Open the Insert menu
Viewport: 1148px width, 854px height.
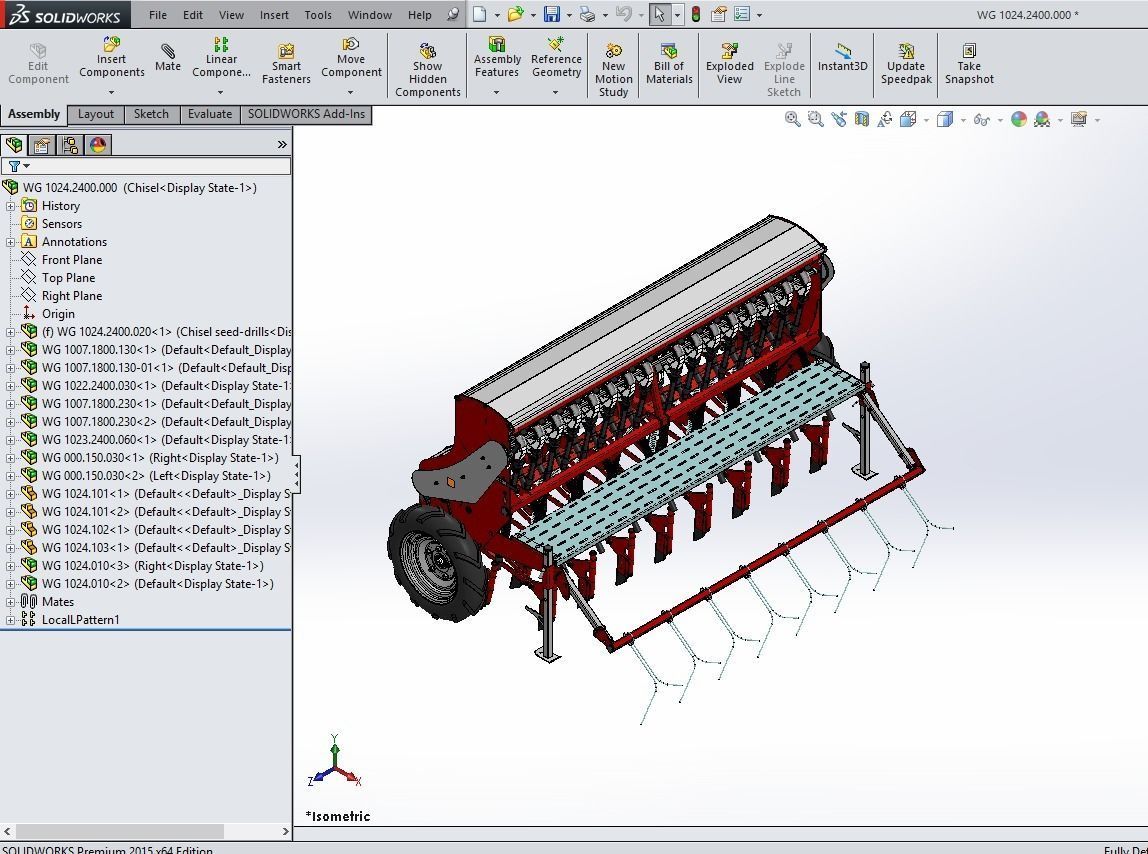click(274, 15)
